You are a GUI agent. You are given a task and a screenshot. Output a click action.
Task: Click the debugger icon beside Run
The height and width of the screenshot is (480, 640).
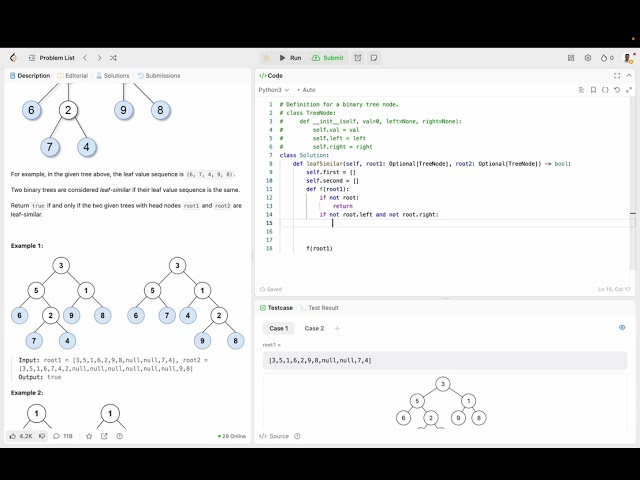point(266,58)
